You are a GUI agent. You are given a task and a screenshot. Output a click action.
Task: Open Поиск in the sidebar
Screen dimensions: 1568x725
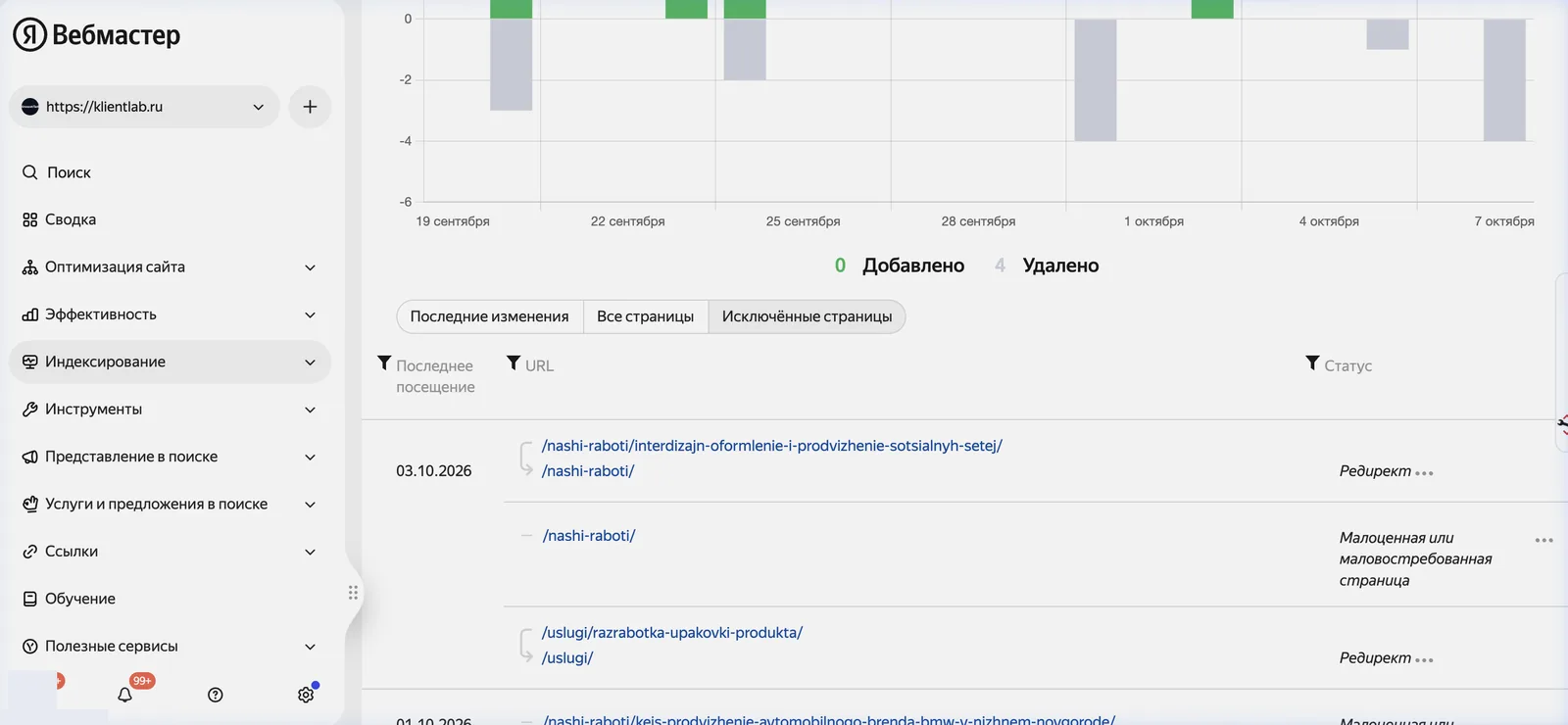click(x=170, y=172)
